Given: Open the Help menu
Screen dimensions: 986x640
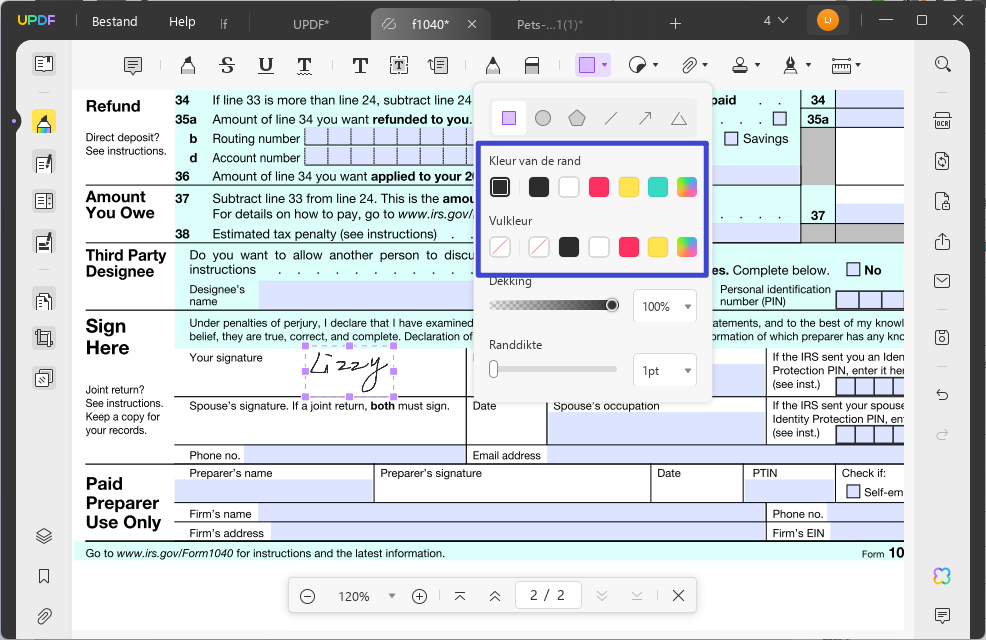Looking at the screenshot, I should pos(182,21).
